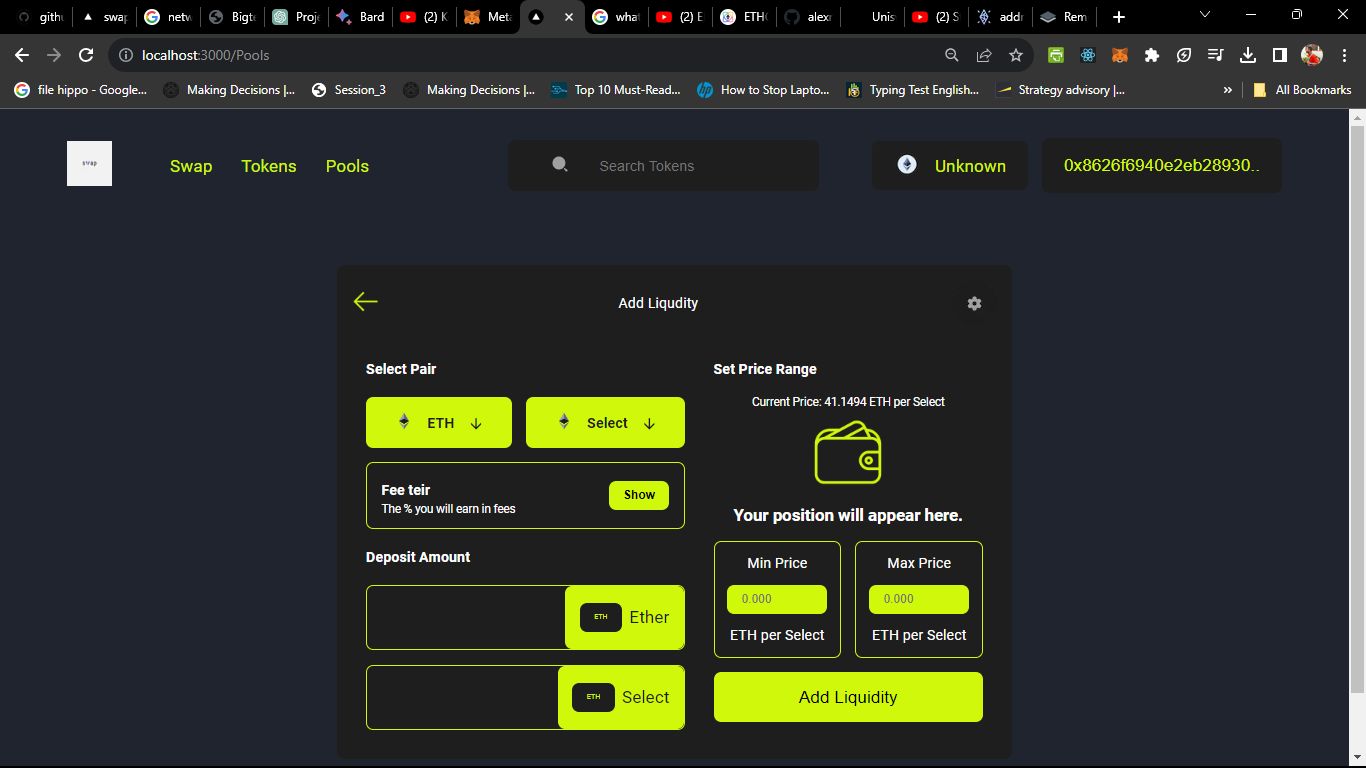Click the Search Tokens input field
1366x768 pixels.
coord(664,165)
